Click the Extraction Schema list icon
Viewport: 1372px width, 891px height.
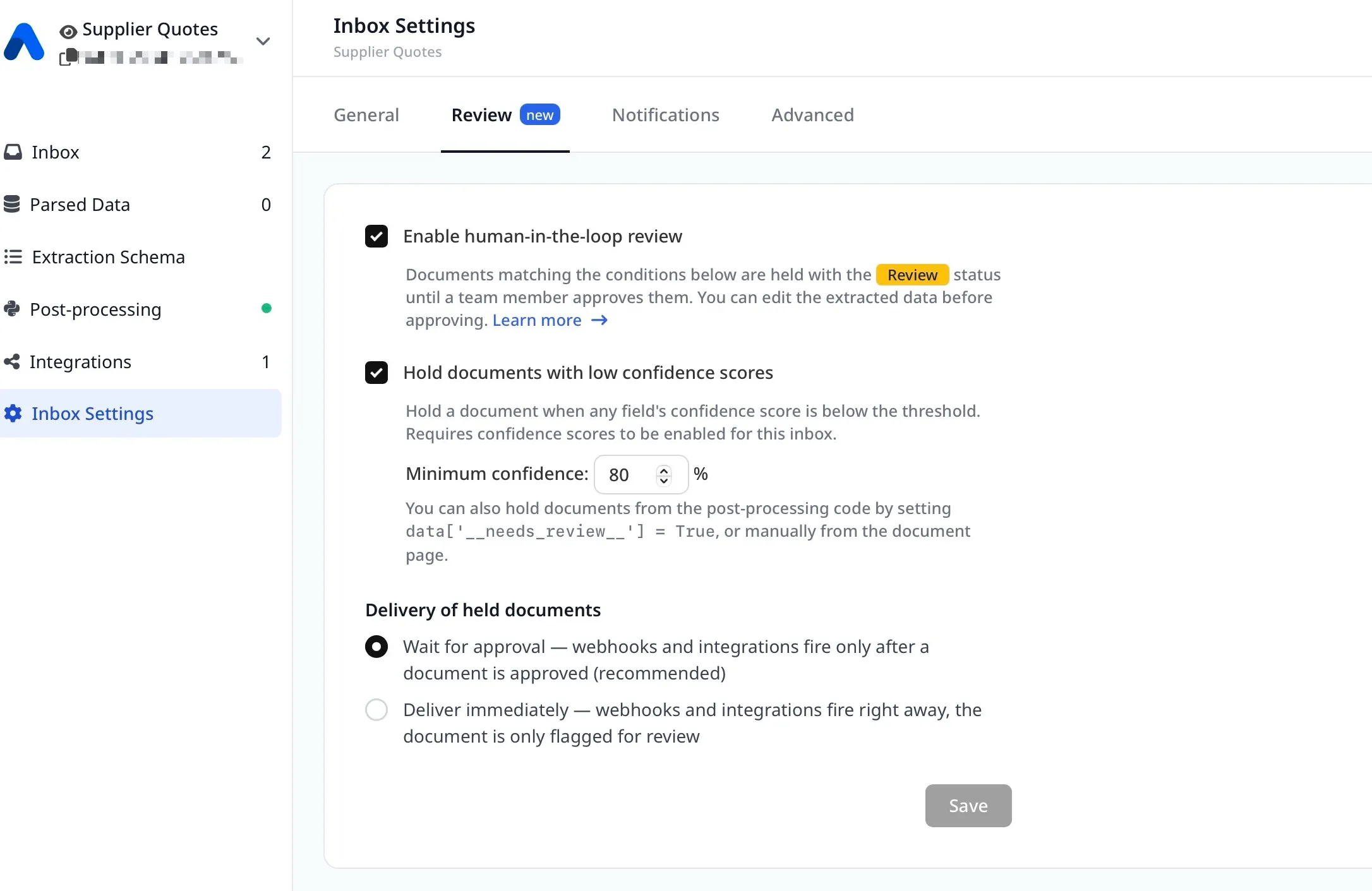pyautogui.click(x=13, y=257)
